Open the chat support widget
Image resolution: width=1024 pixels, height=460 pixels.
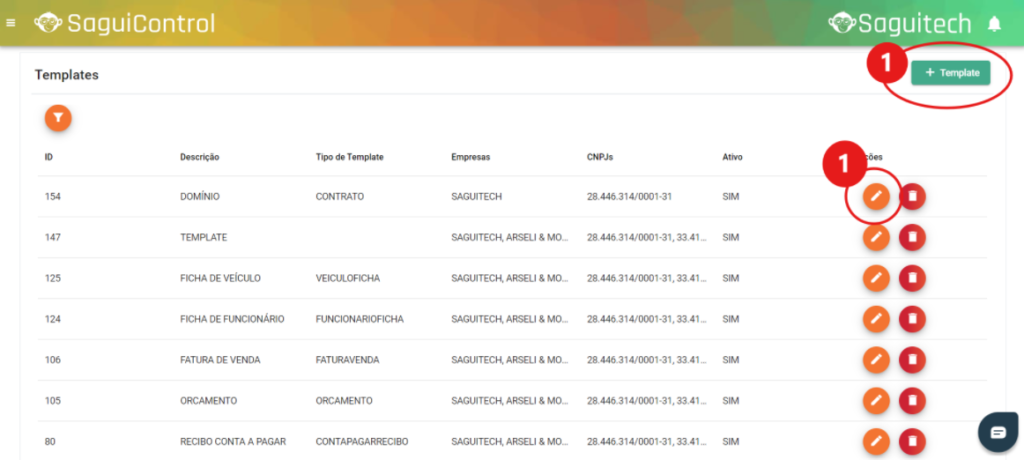997,432
